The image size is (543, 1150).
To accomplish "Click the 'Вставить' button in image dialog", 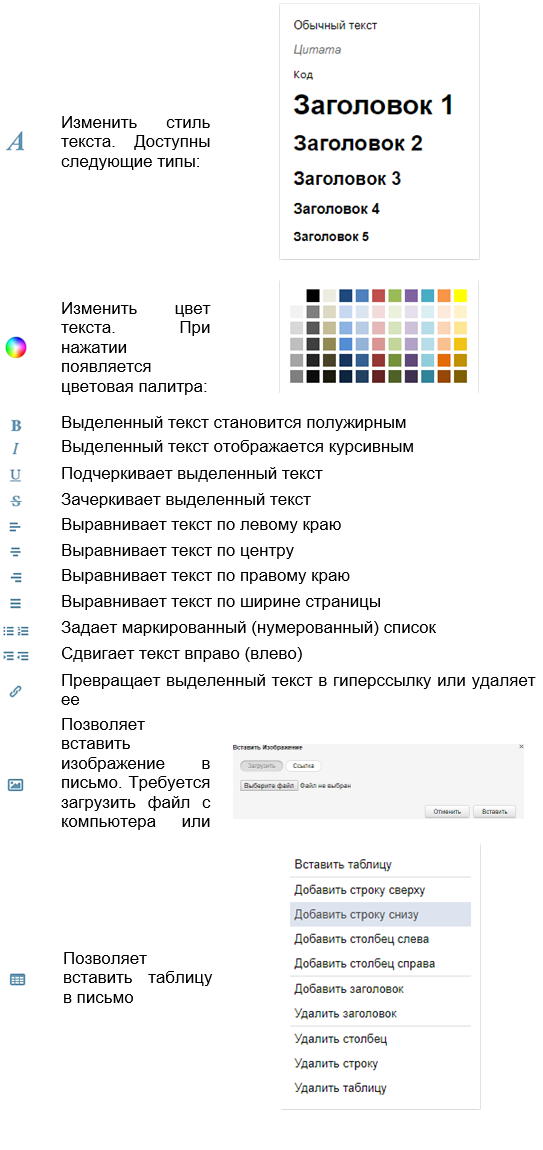I will tap(495, 811).
